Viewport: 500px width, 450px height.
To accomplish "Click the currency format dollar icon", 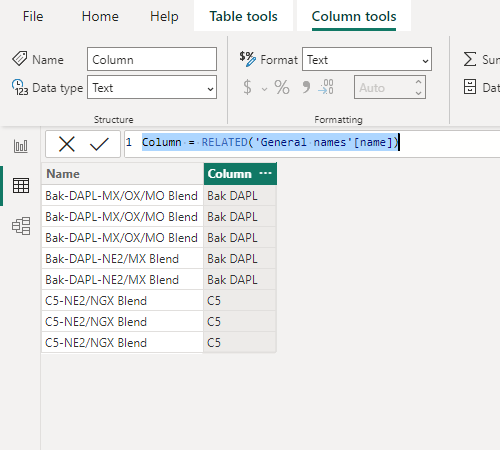I will [247, 88].
